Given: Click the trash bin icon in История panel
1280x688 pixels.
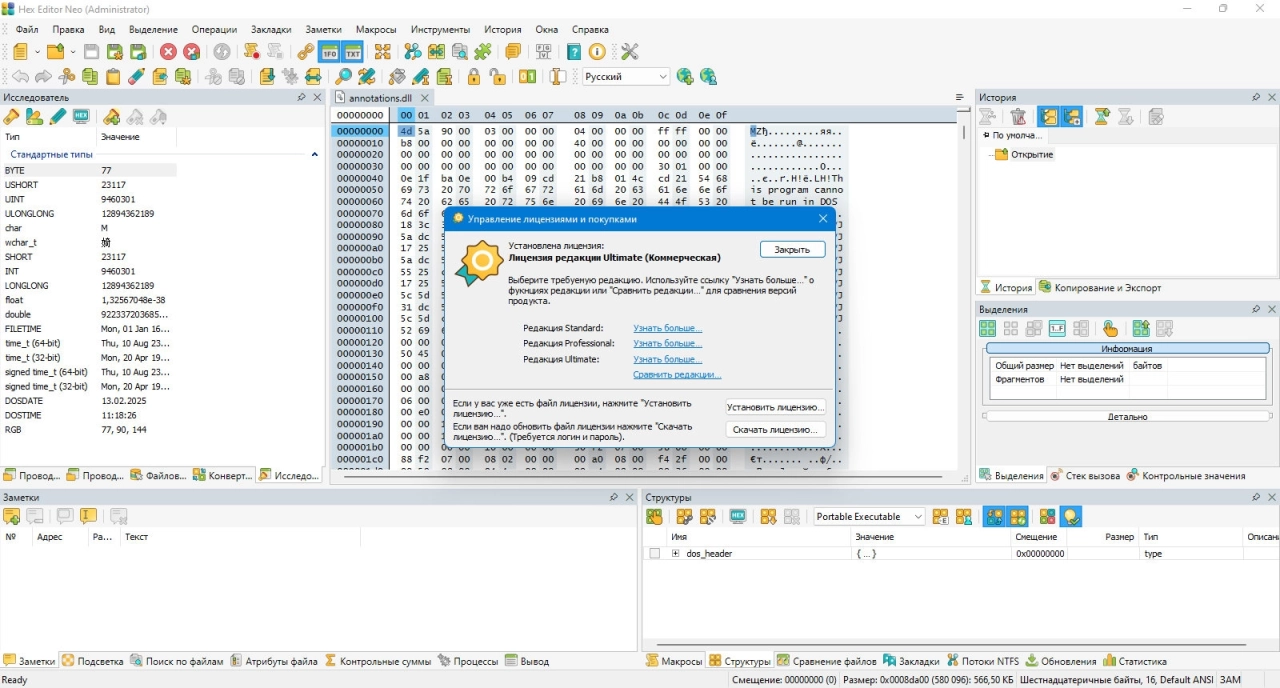Looking at the screenshot, I should [x=1018, y=117].
